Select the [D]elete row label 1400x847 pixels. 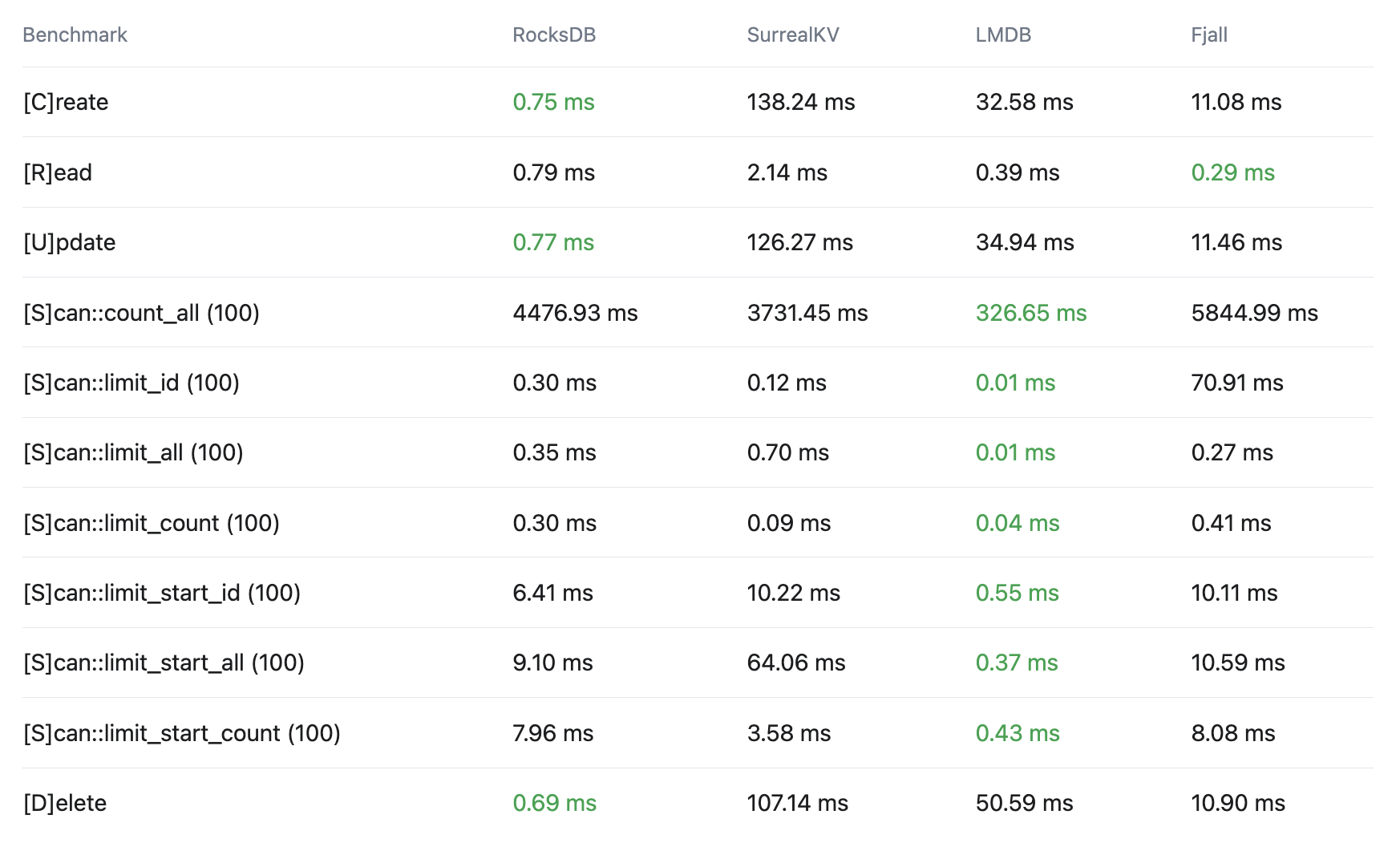pos(65,803)
